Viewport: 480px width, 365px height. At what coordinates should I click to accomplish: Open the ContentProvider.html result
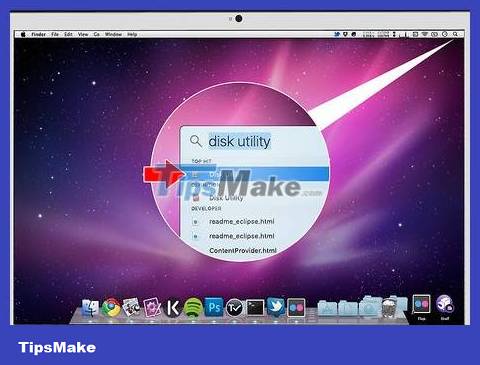[243, 250]
